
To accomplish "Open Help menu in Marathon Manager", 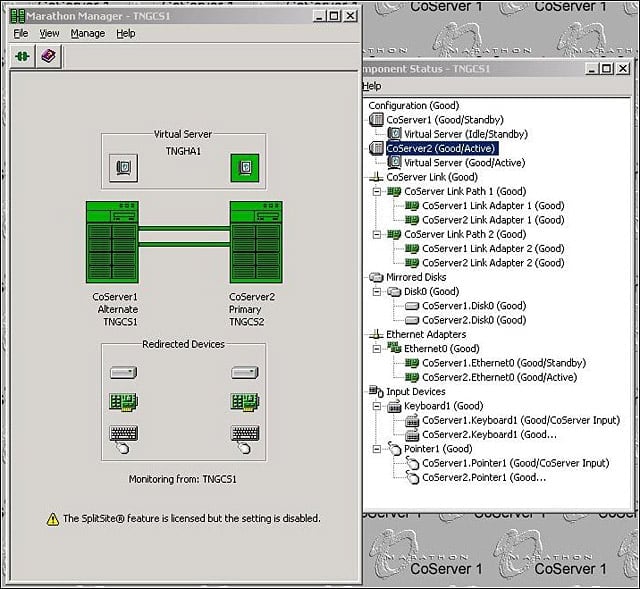I will (x=126, y=33).
